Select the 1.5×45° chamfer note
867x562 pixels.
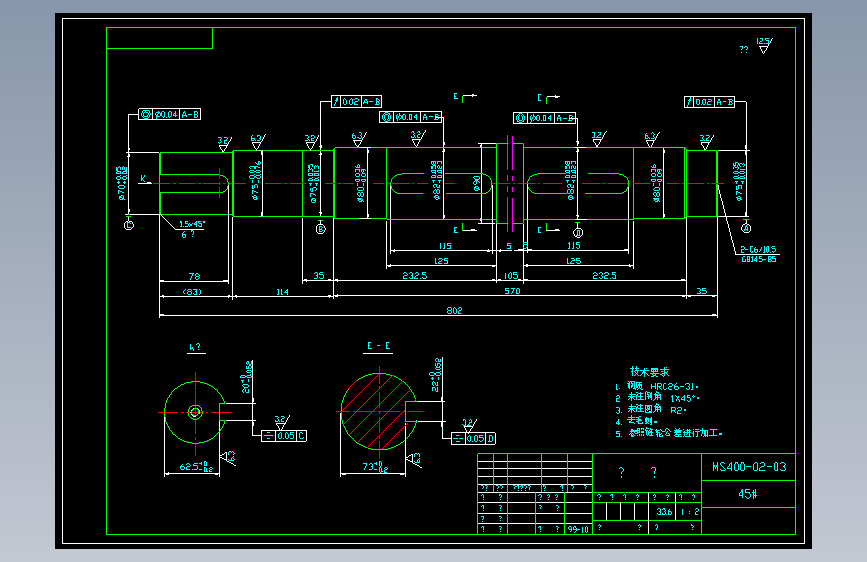[192, 224]
